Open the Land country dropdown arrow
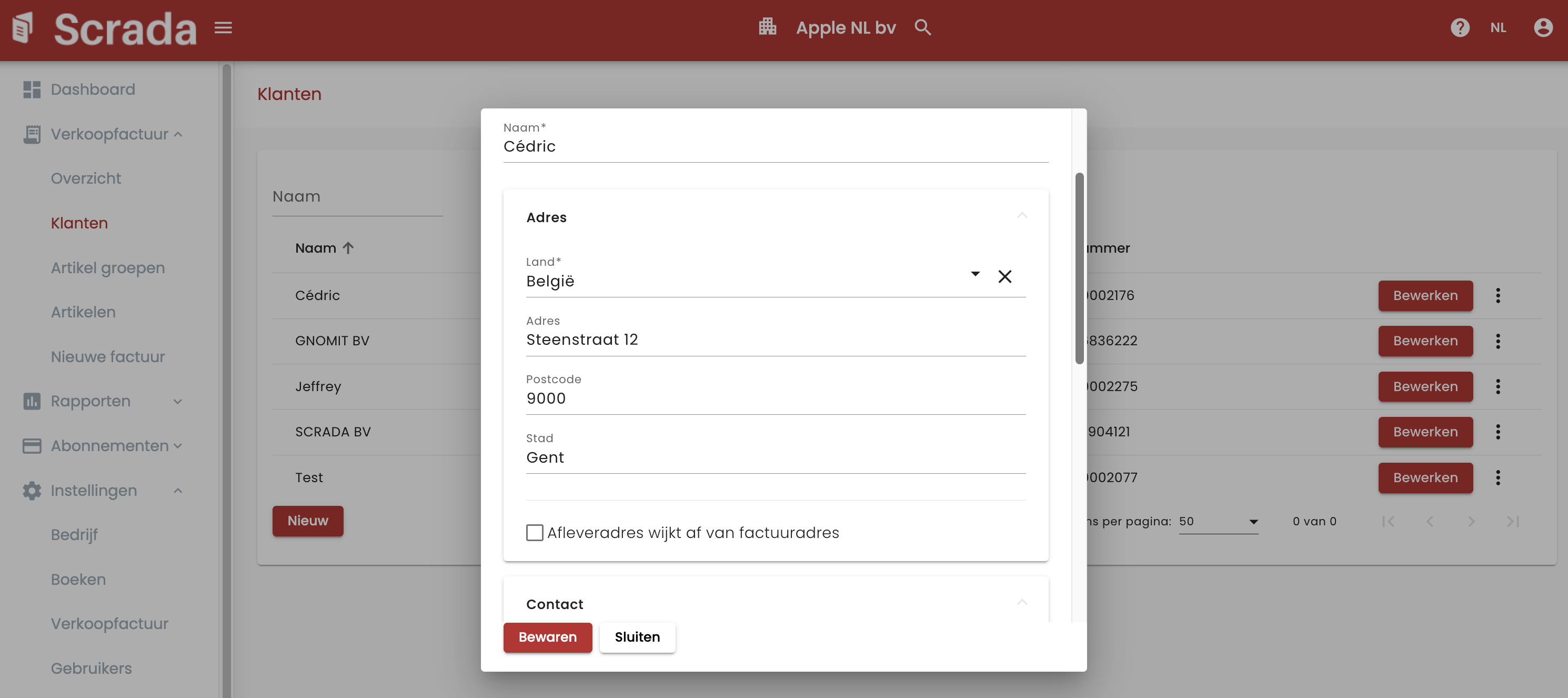The width and height of the screenshot is (1568, 698). [975, 274]
